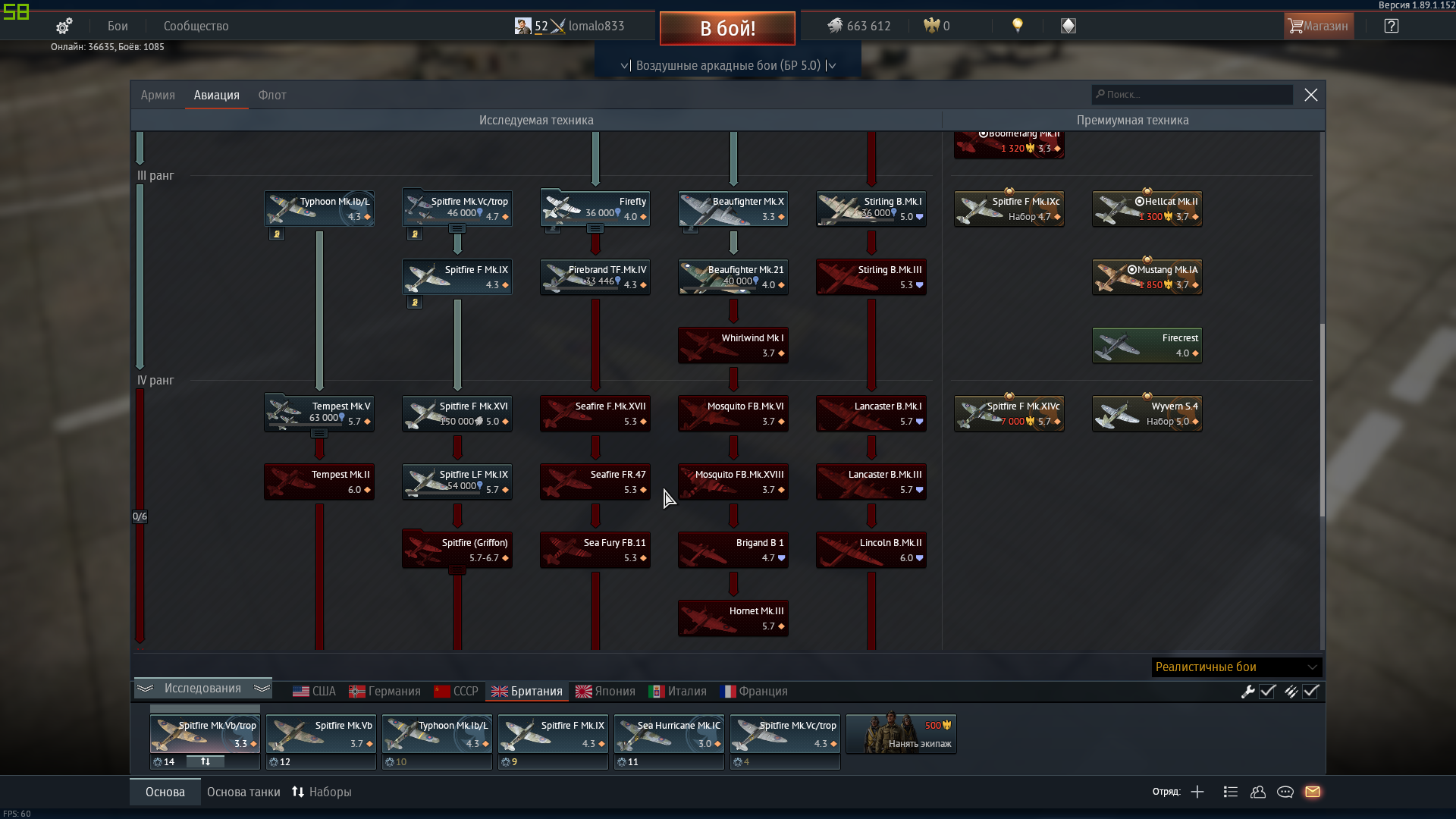Screen dimensions: 1456x819
Task: Switch to the Флот tab
Action: point(272,95)
